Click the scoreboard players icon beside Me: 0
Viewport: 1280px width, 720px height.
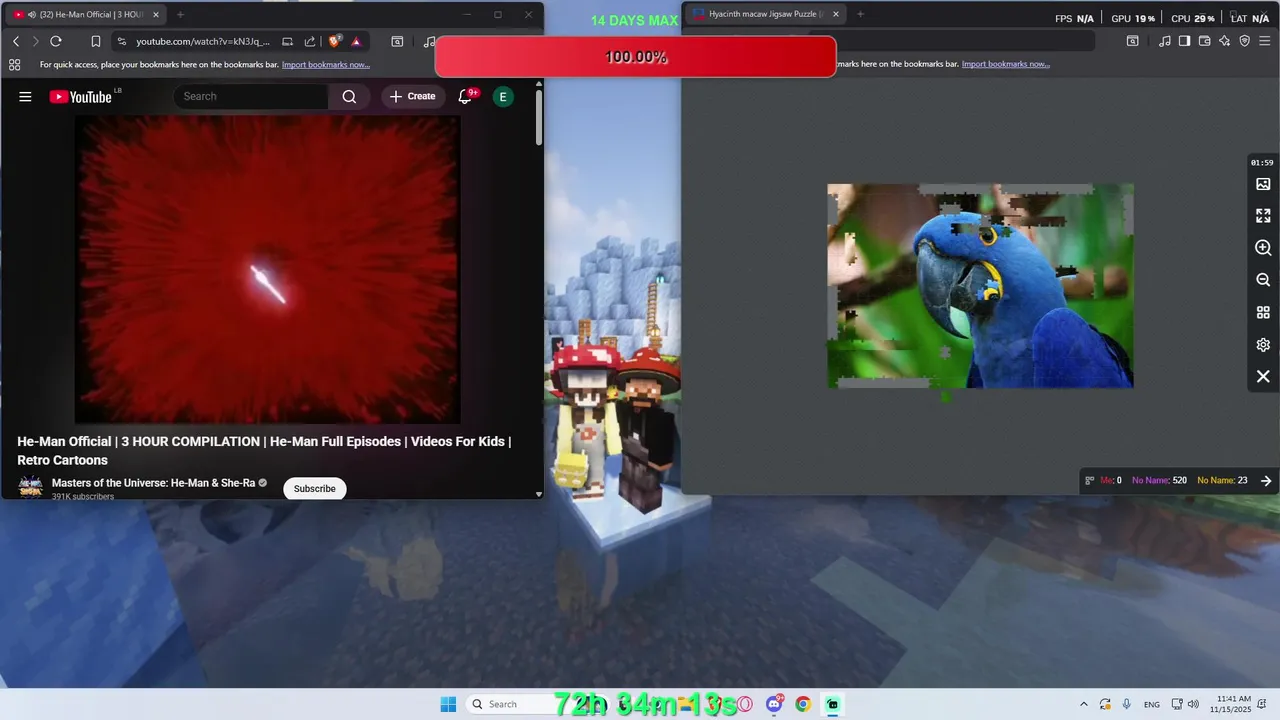pos(1089,481)
